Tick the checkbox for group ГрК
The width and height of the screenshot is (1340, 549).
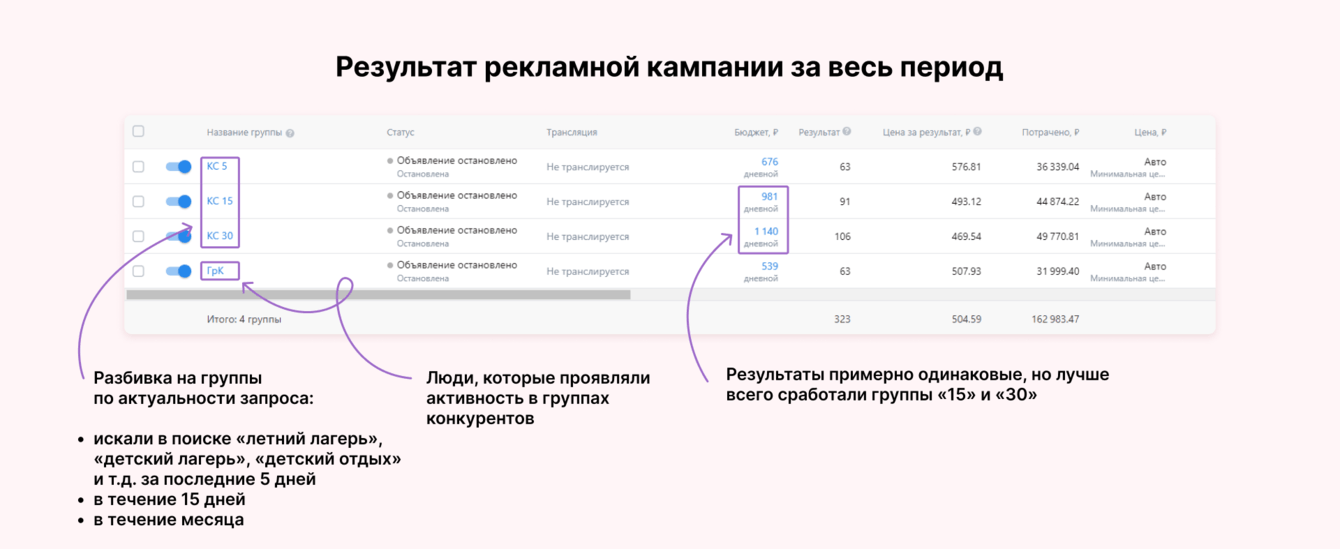[138, 271]
